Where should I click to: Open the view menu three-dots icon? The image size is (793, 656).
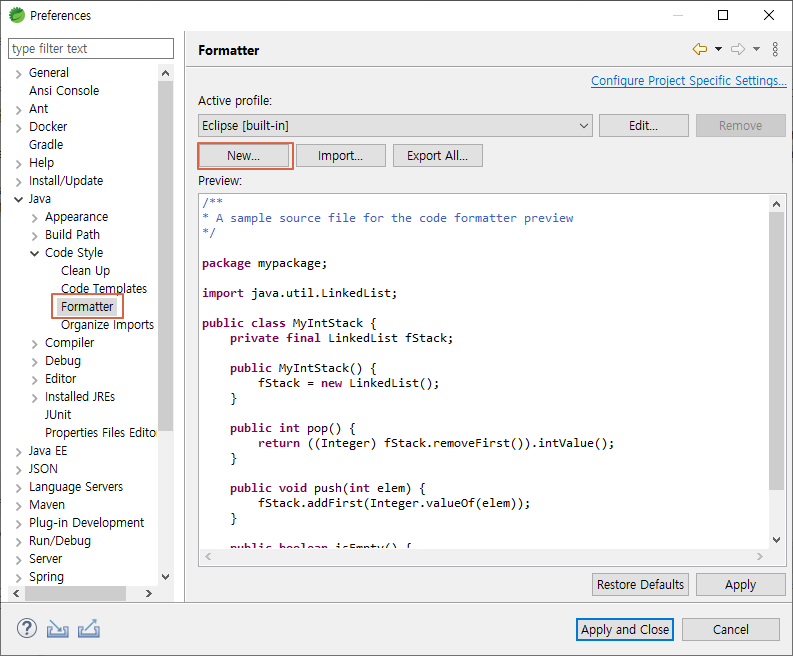click(x=775, y=49)
